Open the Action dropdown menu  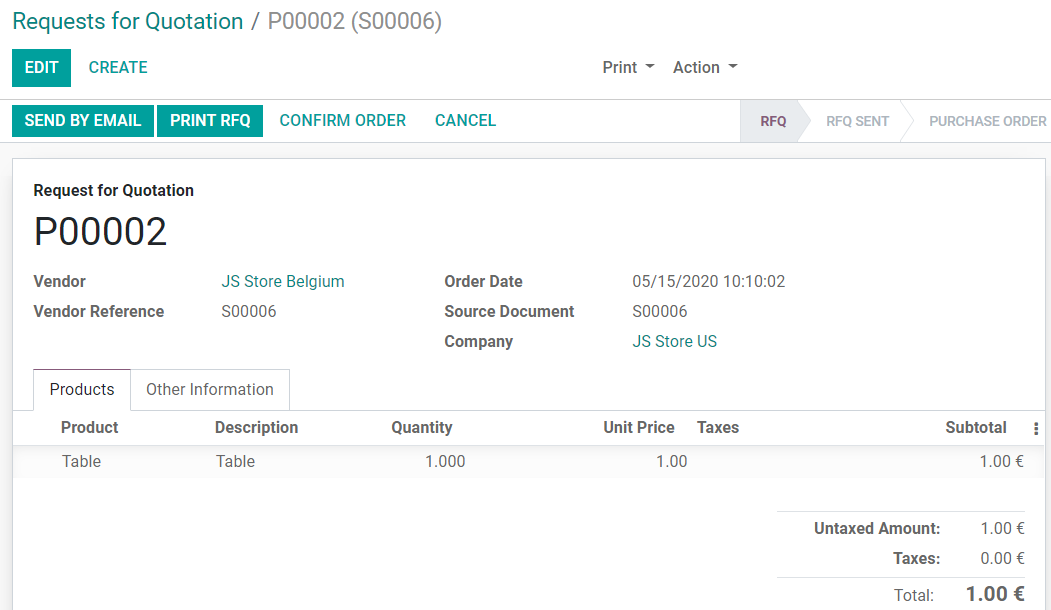point(704,67)
